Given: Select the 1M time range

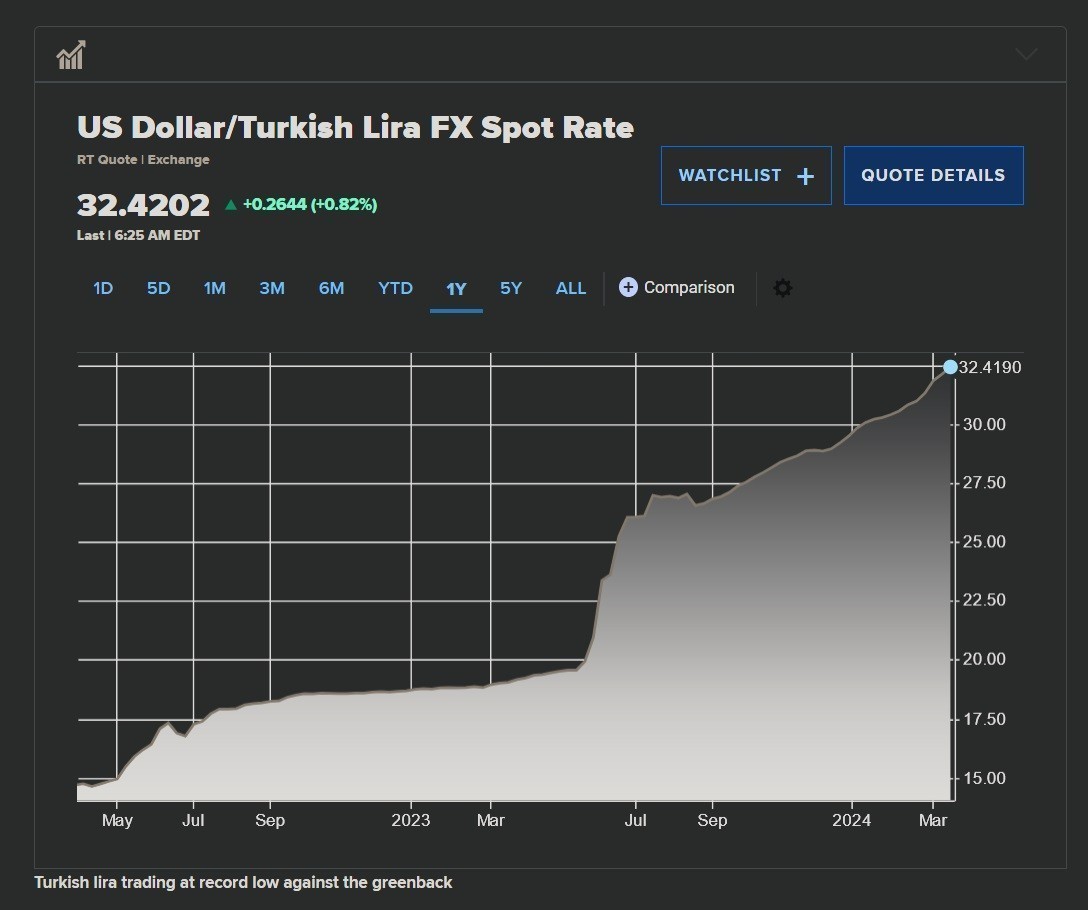Looking at the screenshot, I should click(x=214, y=288).
